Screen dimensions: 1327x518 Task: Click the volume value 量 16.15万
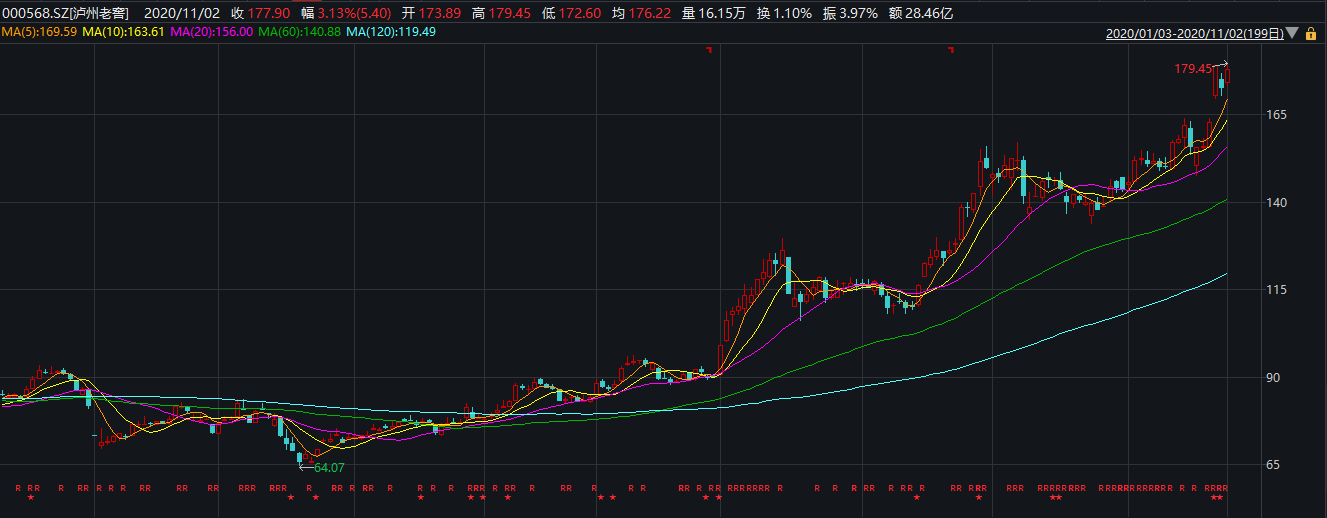(714, 13)
